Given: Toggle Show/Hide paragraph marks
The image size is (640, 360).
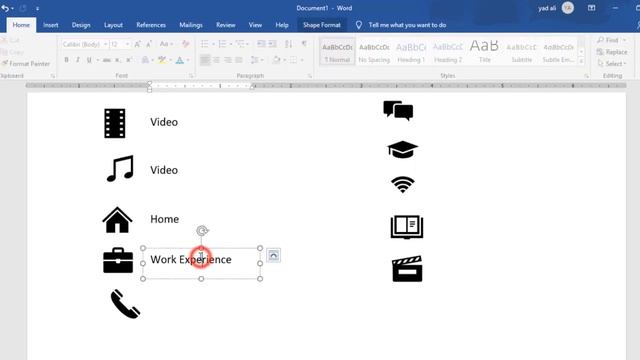Looking at the screenshot, I should point(304,44).
